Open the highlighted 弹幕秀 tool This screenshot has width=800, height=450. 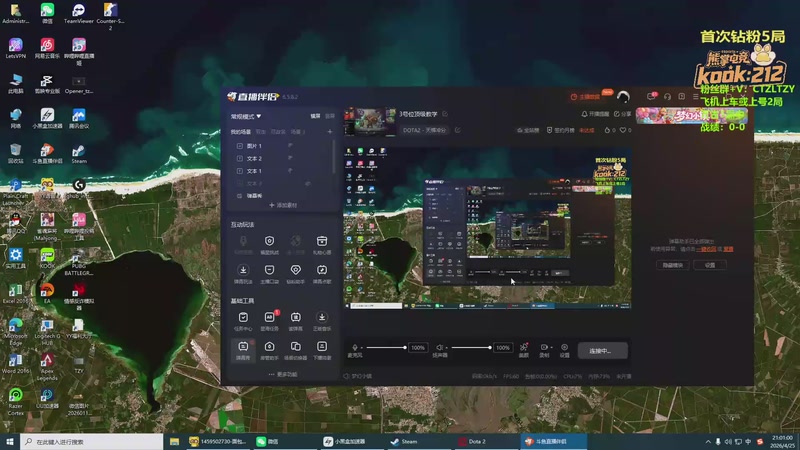coord(243,350)
